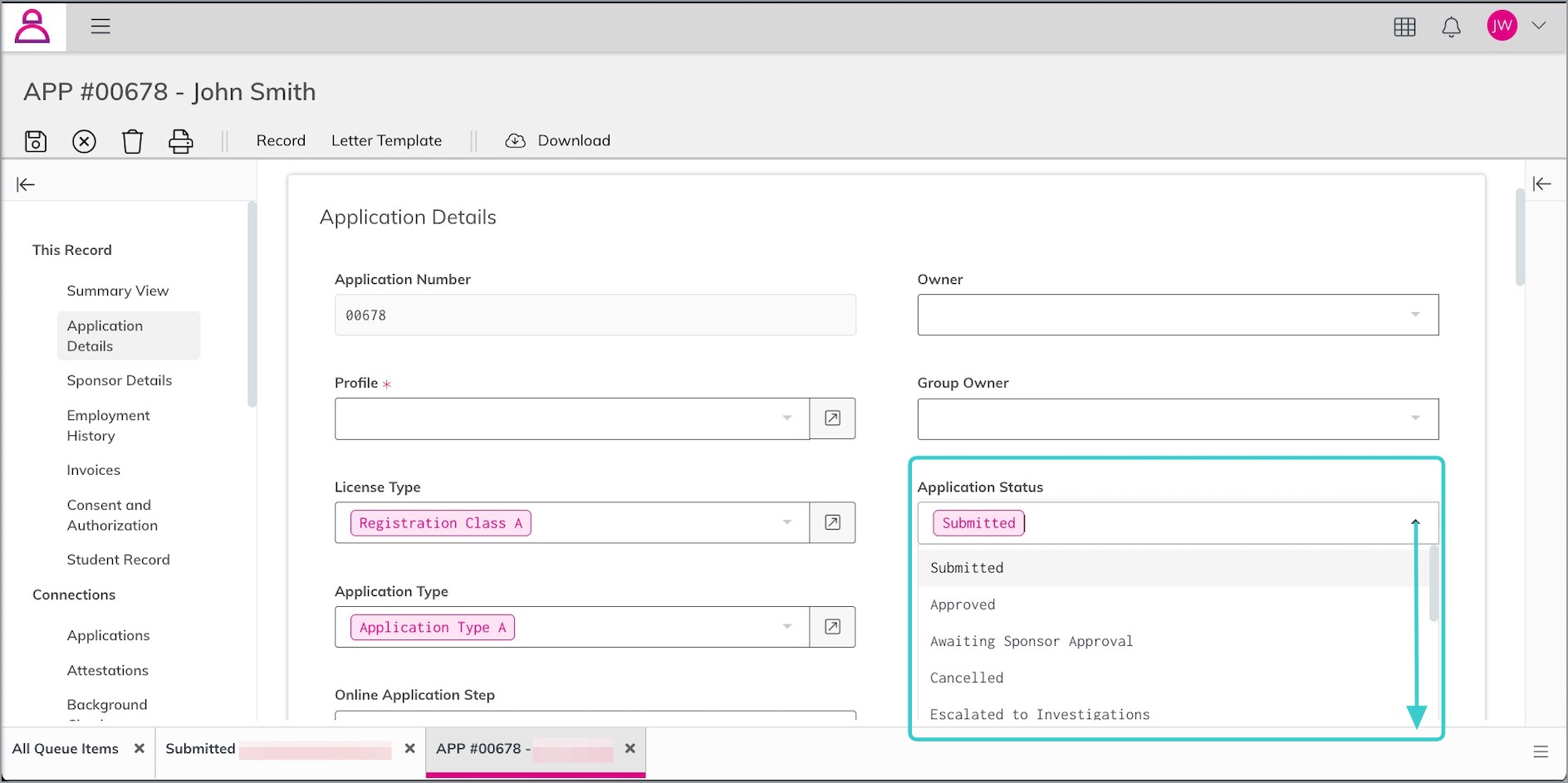The width and height of the screenshot is (1568, 783).
Task: Expand the user account chevron
Action: [x=1539, y=26]
